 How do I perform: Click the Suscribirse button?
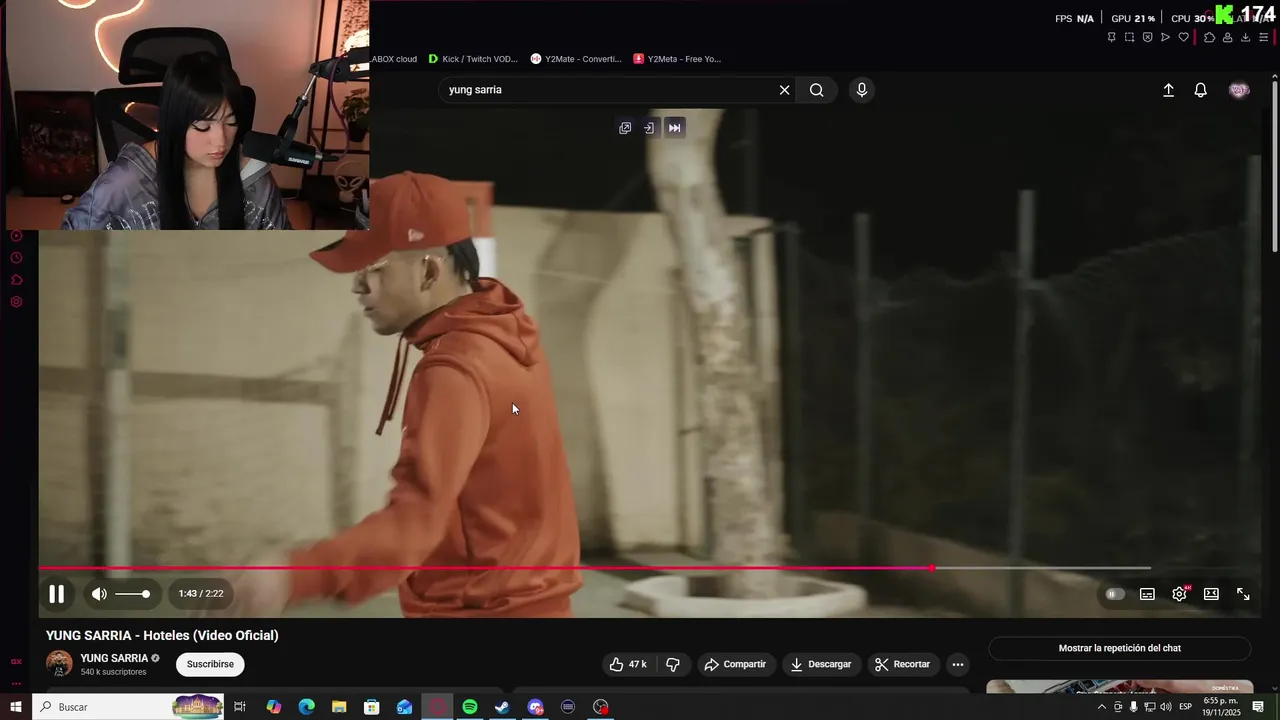click(x=210, y=664)
